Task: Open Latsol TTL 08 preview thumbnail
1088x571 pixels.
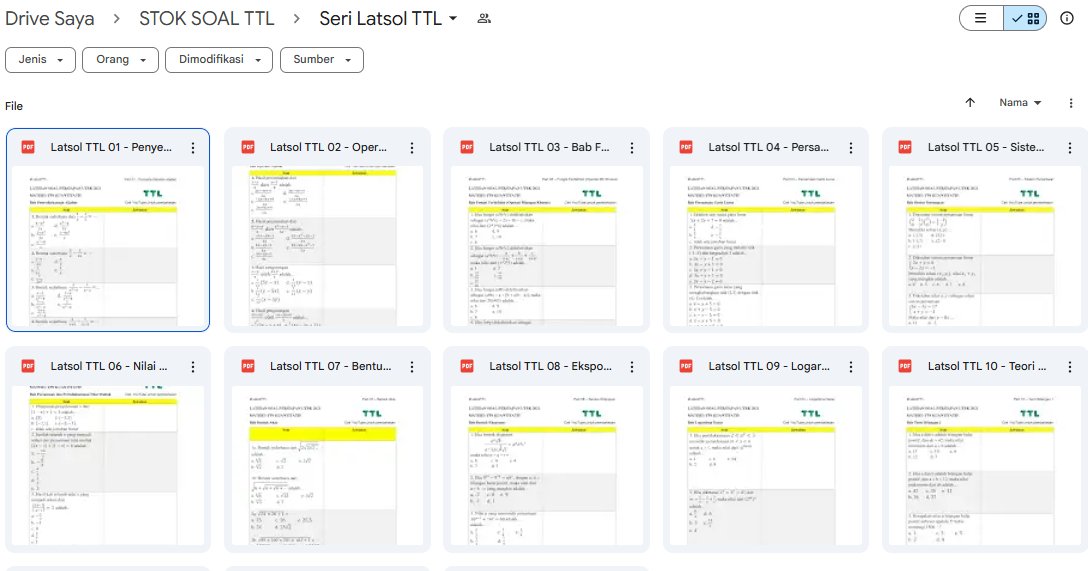Action: (546, 466)
